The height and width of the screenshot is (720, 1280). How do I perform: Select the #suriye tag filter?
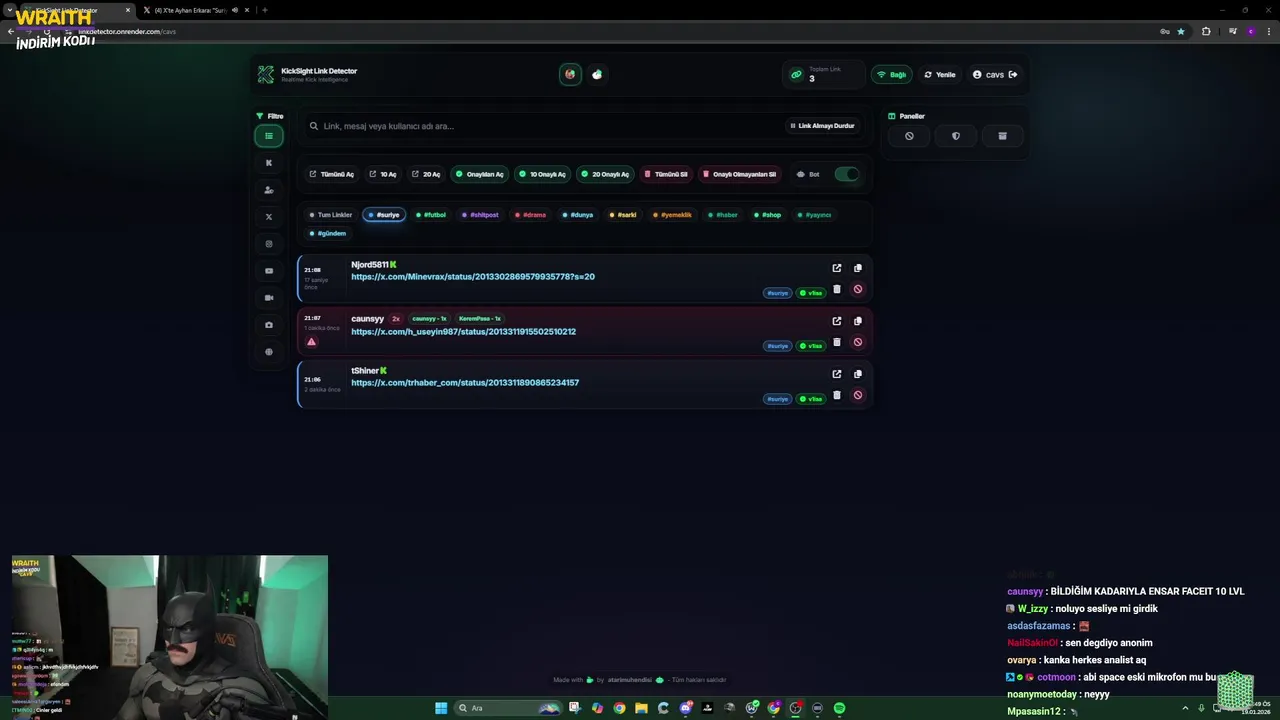click(x=384, y=215)
